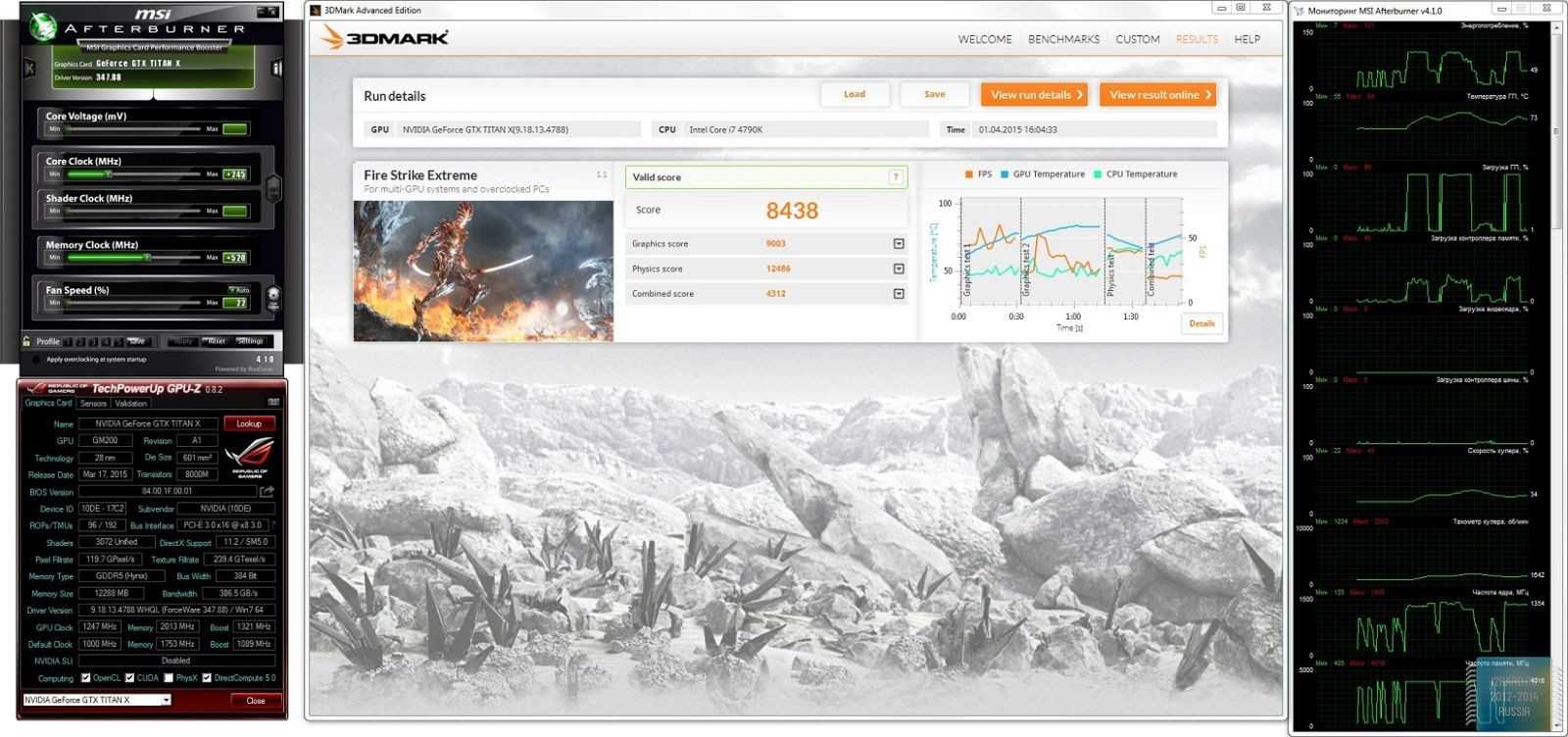
Task: Expand the Physics score details arrow
Action: 899,269
